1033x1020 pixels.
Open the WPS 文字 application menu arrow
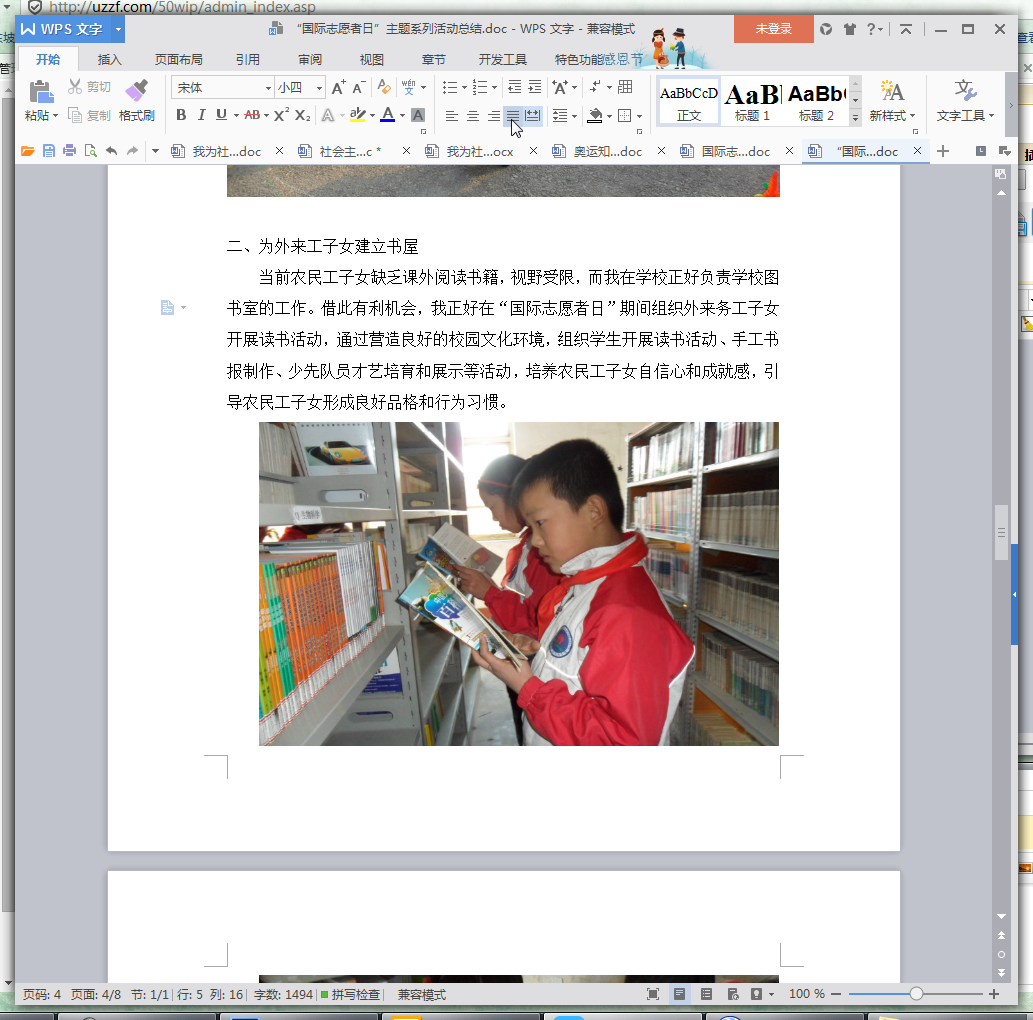point(119,29)
